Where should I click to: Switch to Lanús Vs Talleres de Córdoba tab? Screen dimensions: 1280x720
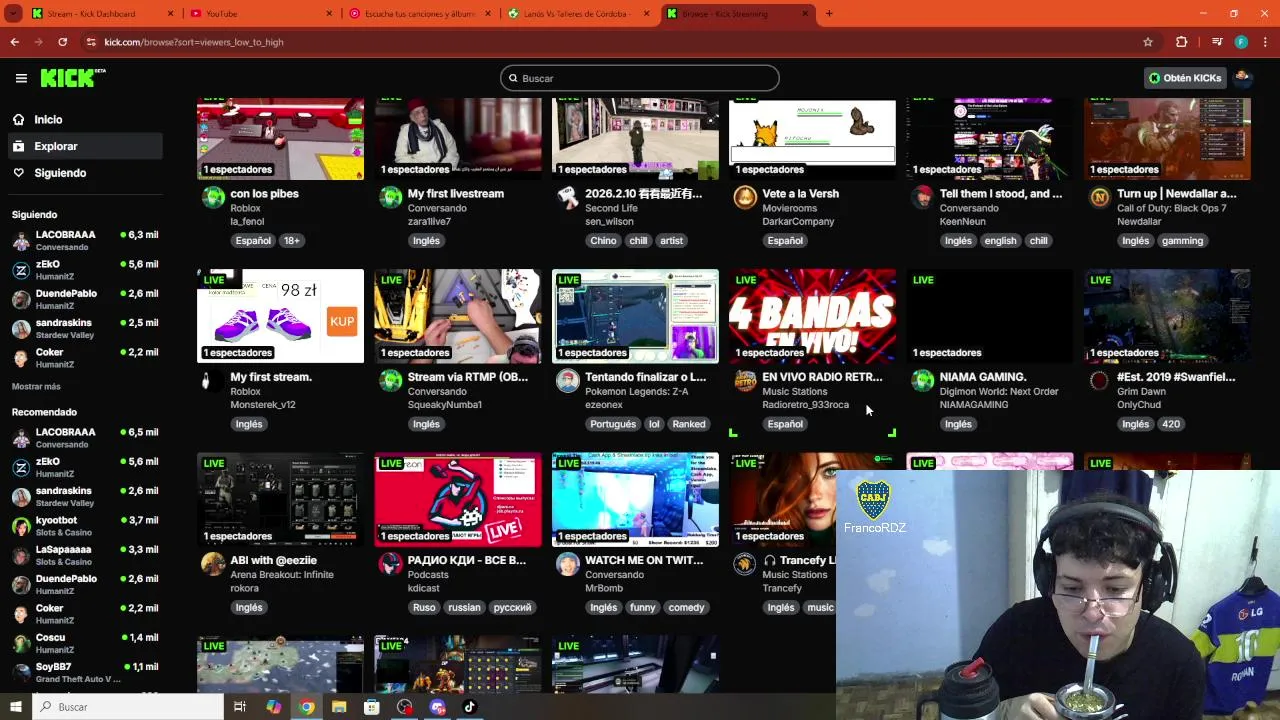click(580, 14)
